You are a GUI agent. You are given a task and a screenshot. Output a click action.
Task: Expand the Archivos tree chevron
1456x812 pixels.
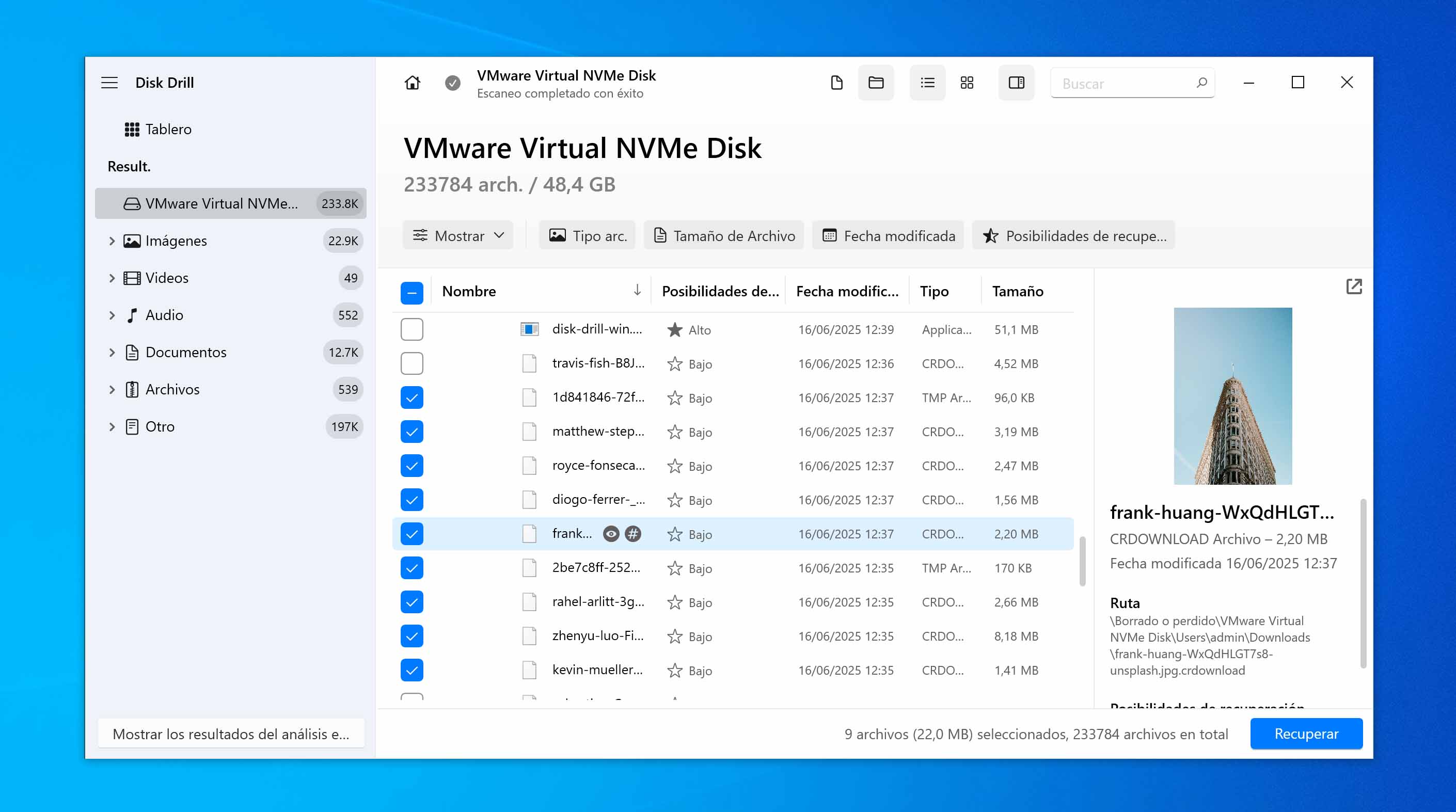[x=112, y=389]
